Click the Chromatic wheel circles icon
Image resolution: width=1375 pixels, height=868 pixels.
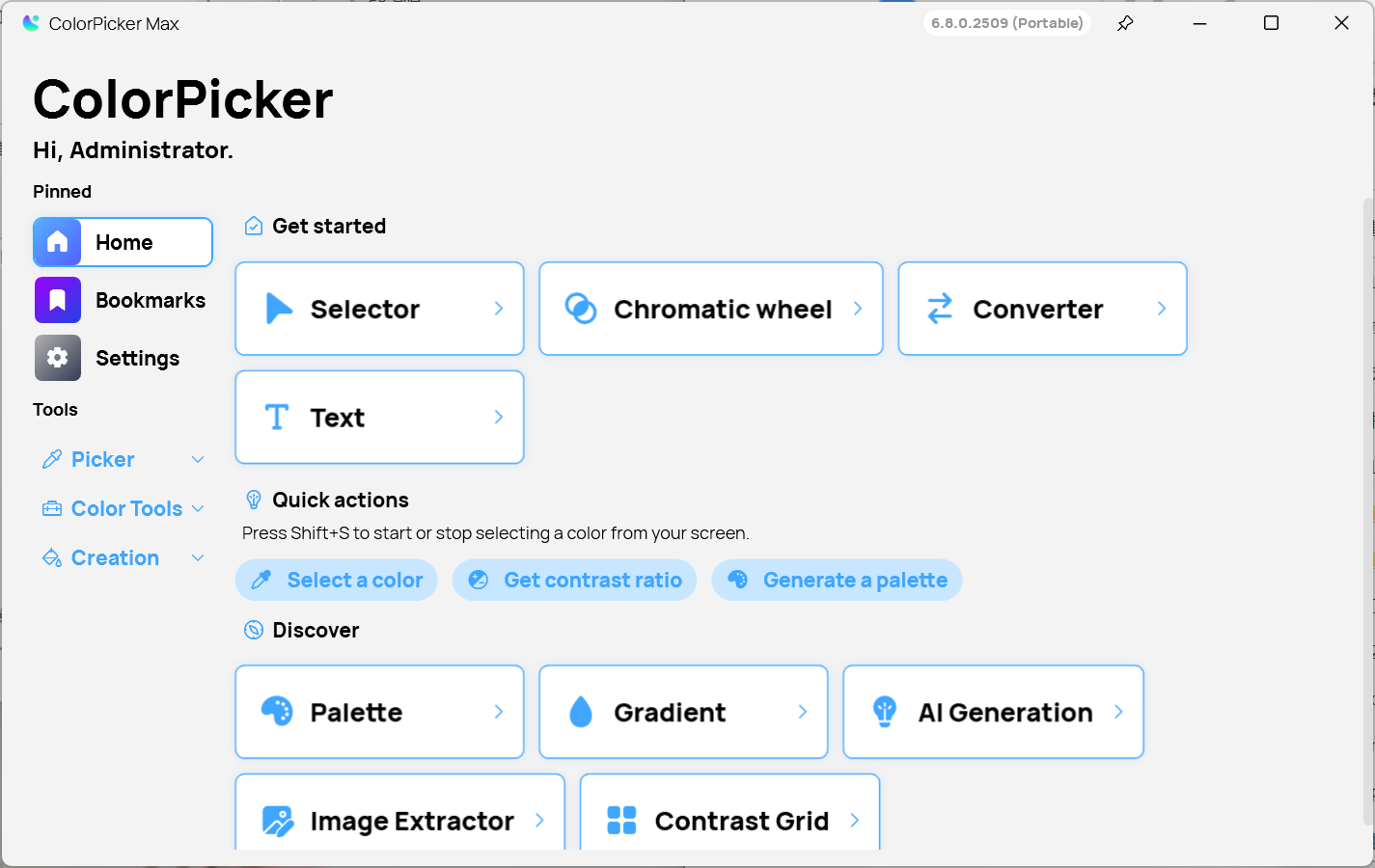581,309
